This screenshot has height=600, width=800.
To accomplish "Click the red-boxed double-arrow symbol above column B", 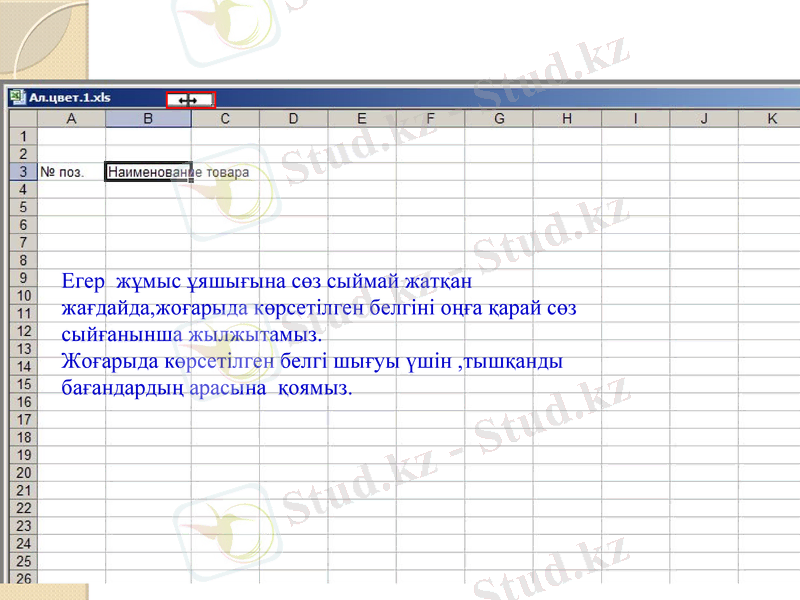I will tap(190, 99).
